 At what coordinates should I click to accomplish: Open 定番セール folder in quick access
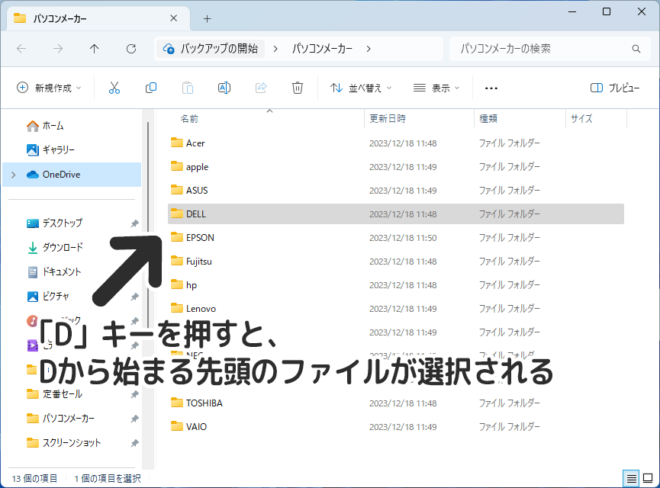54,394
